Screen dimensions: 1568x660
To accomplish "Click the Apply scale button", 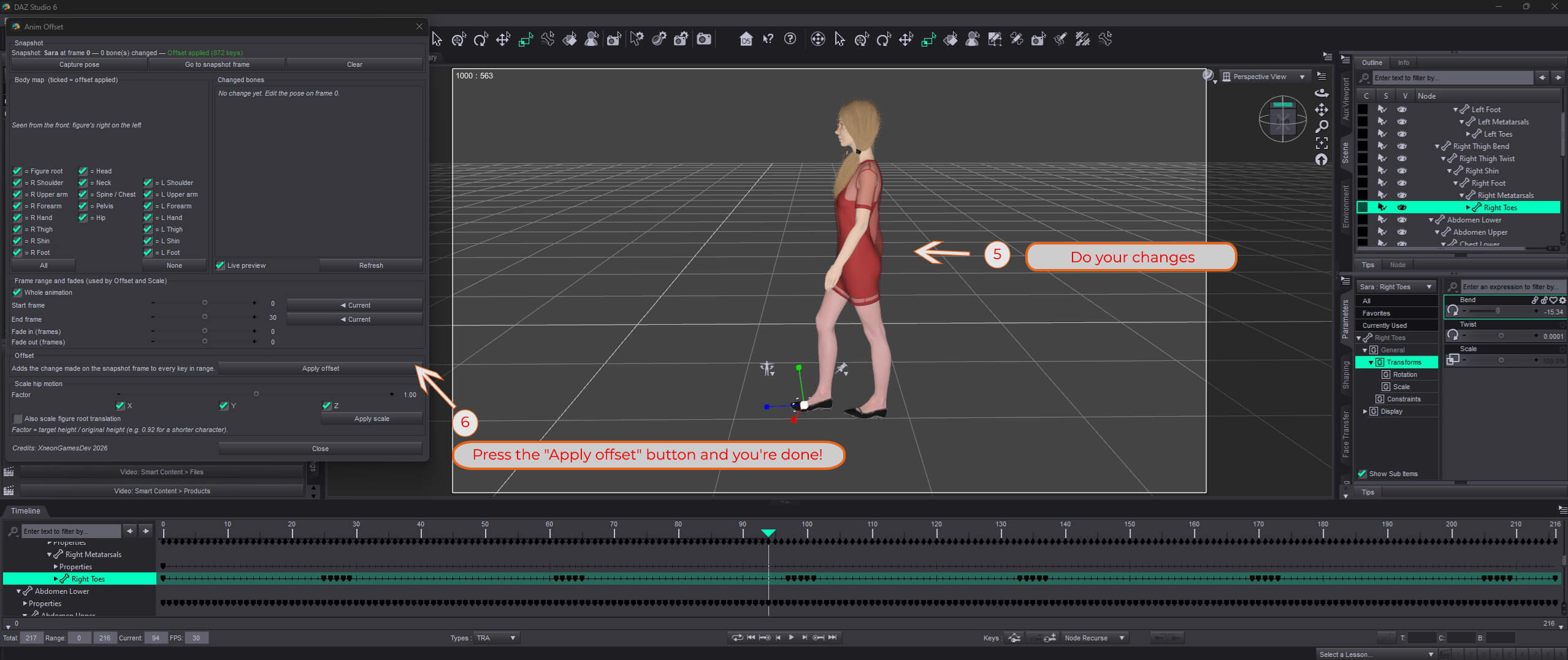I will [372, 419].
